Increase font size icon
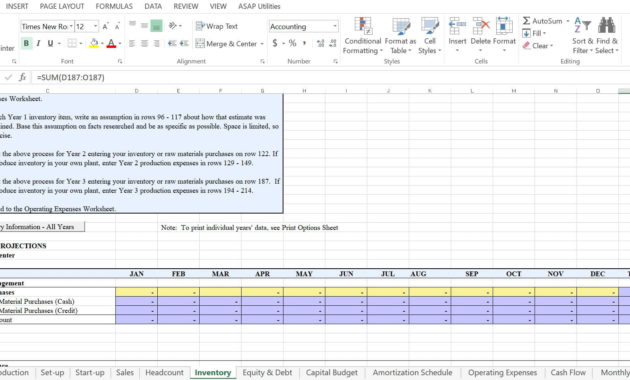Screen dimensions: 630x380 click(x=105, y=27)
